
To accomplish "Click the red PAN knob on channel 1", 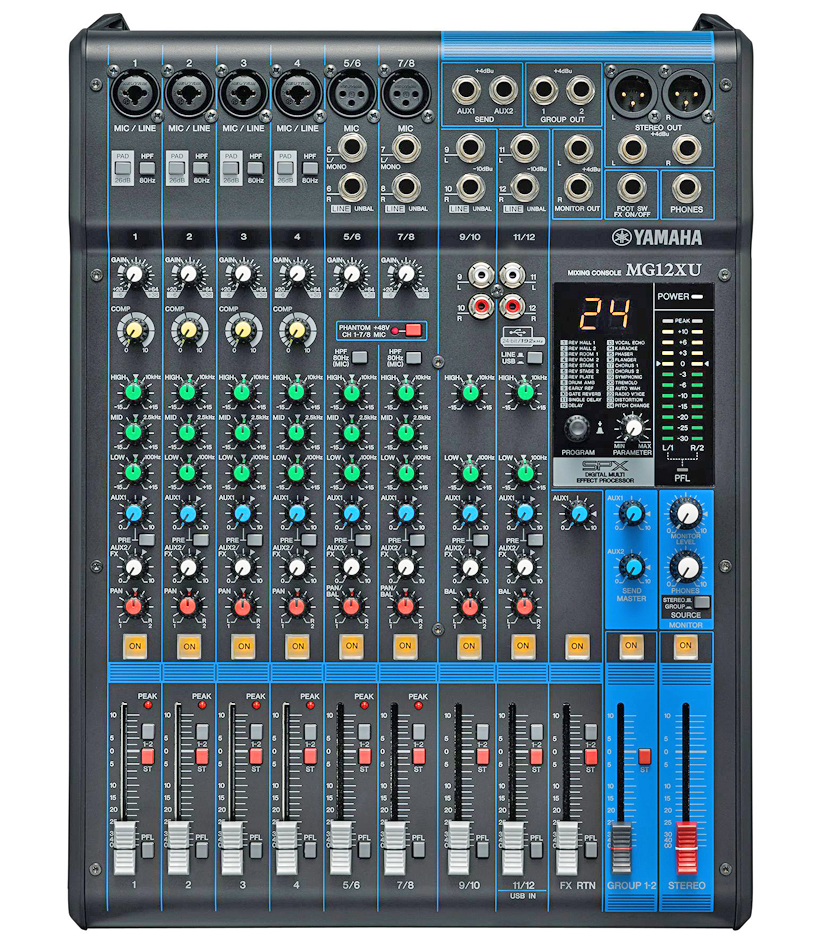I will tap(134, 606).
